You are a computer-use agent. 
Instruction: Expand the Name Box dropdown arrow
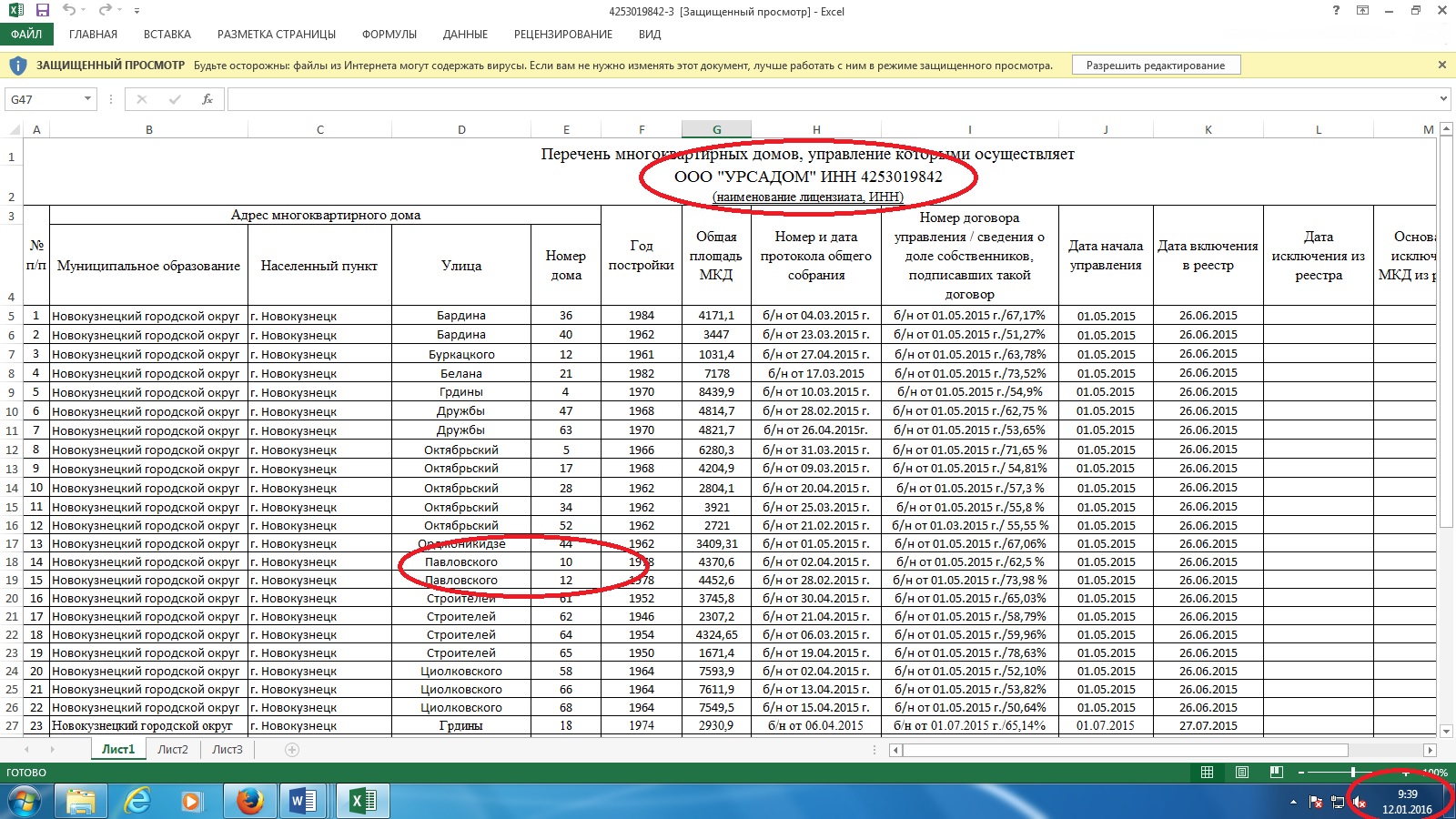click(88, 99)
